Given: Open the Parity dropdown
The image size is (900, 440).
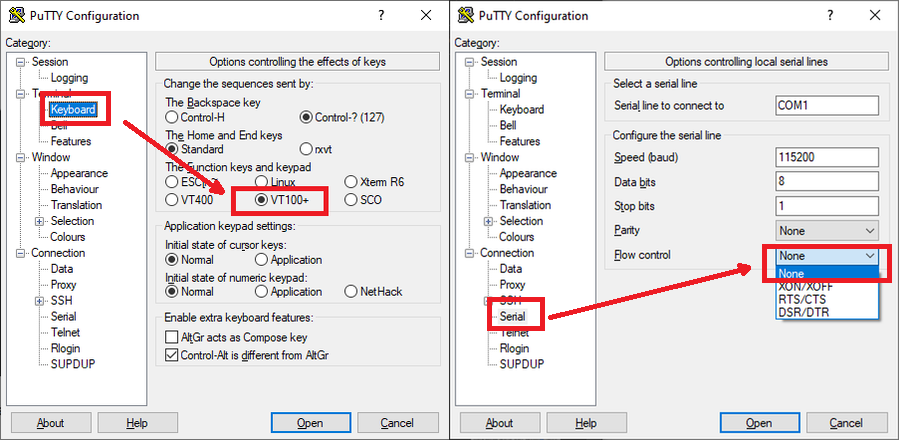Looking at the screenshot, I should tap(826, 231).
